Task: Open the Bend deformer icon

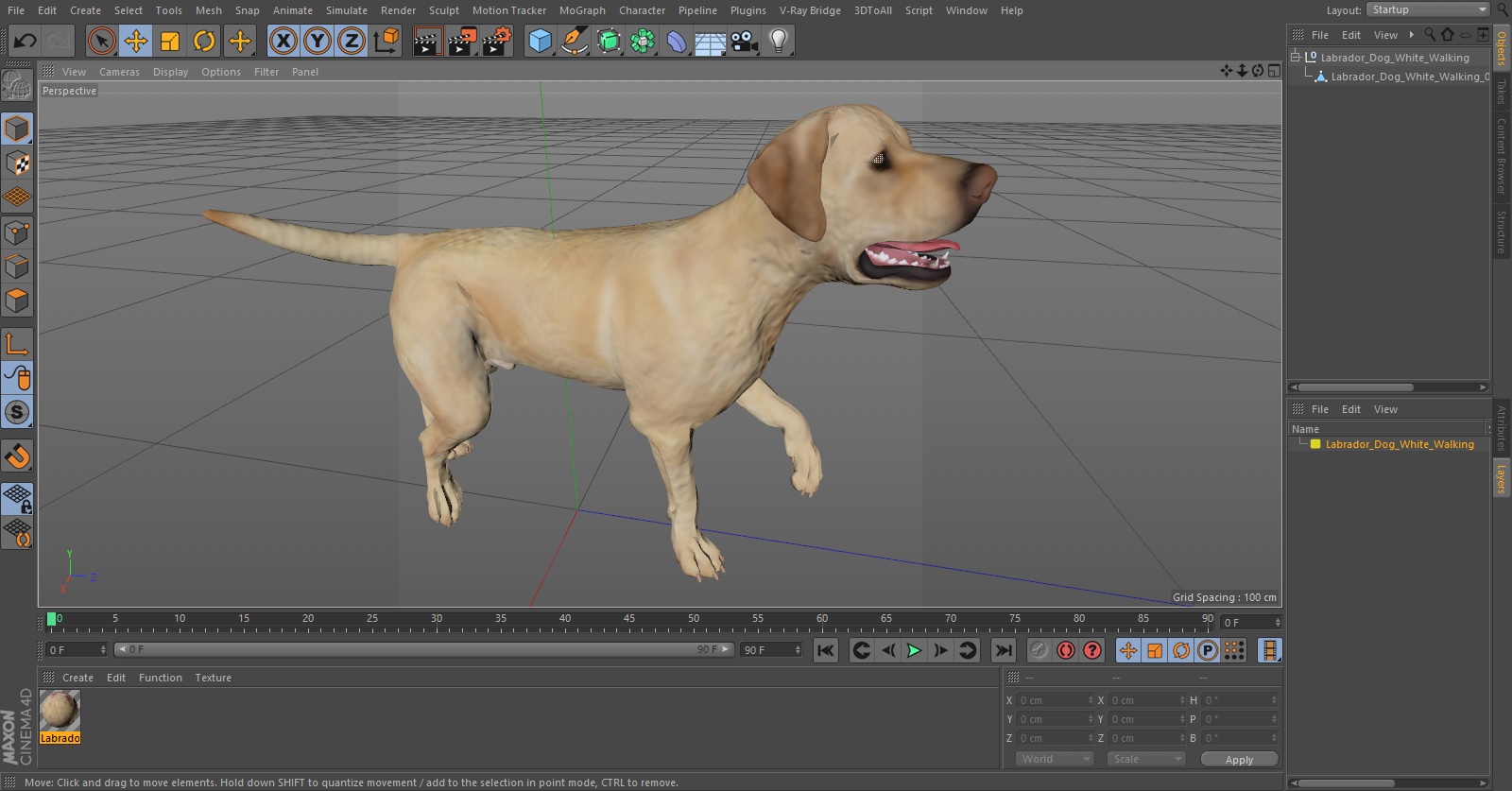Action: (x=677, y=41)
